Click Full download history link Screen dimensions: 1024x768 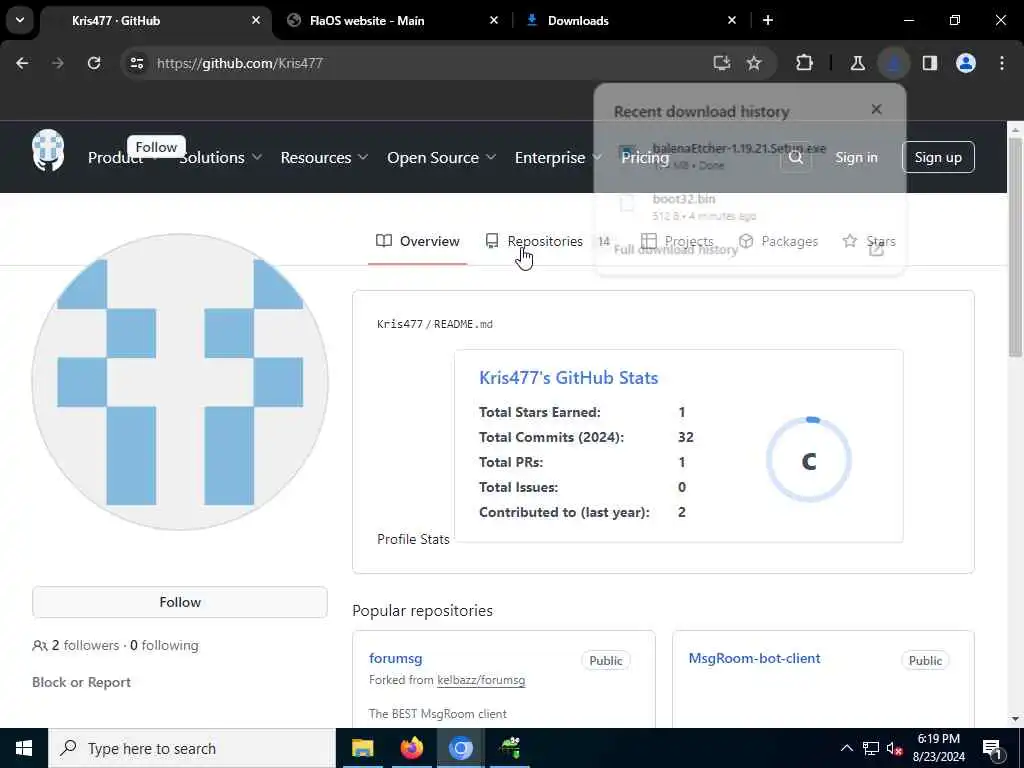point(675,249)
